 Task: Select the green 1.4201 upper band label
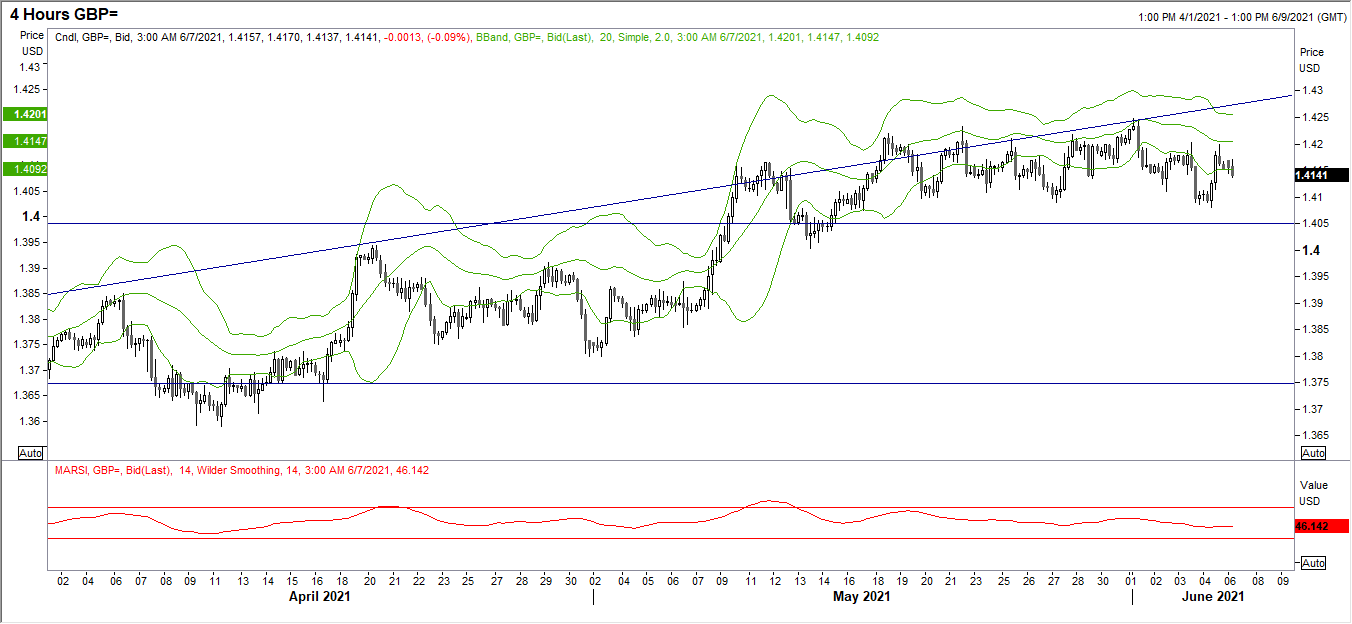tap(24, 114)
